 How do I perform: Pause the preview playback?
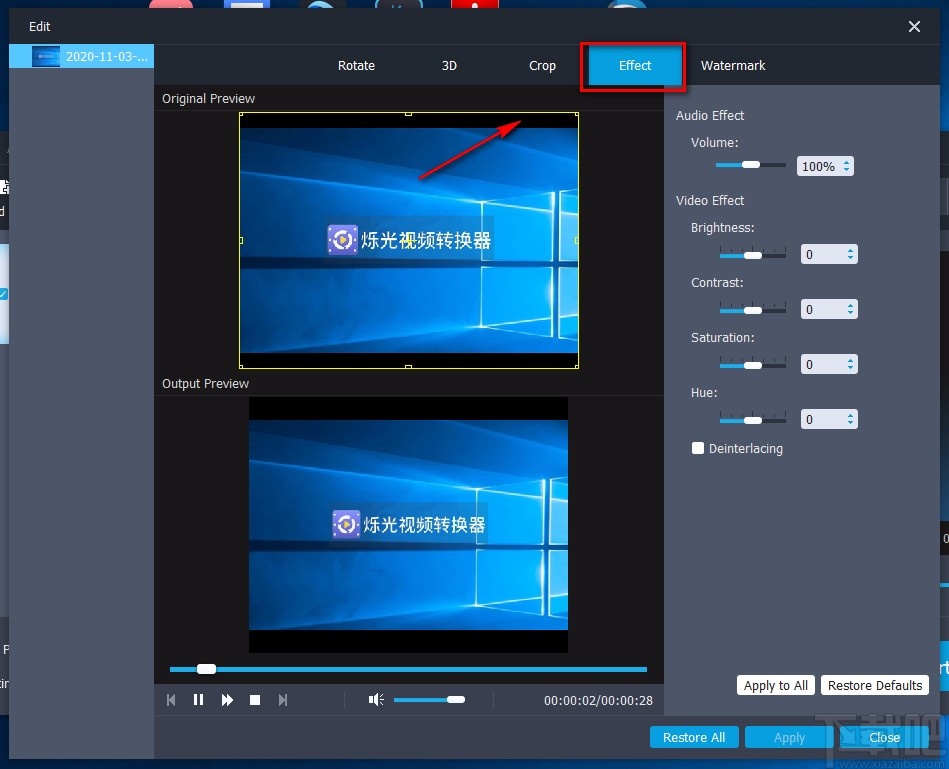199,699
